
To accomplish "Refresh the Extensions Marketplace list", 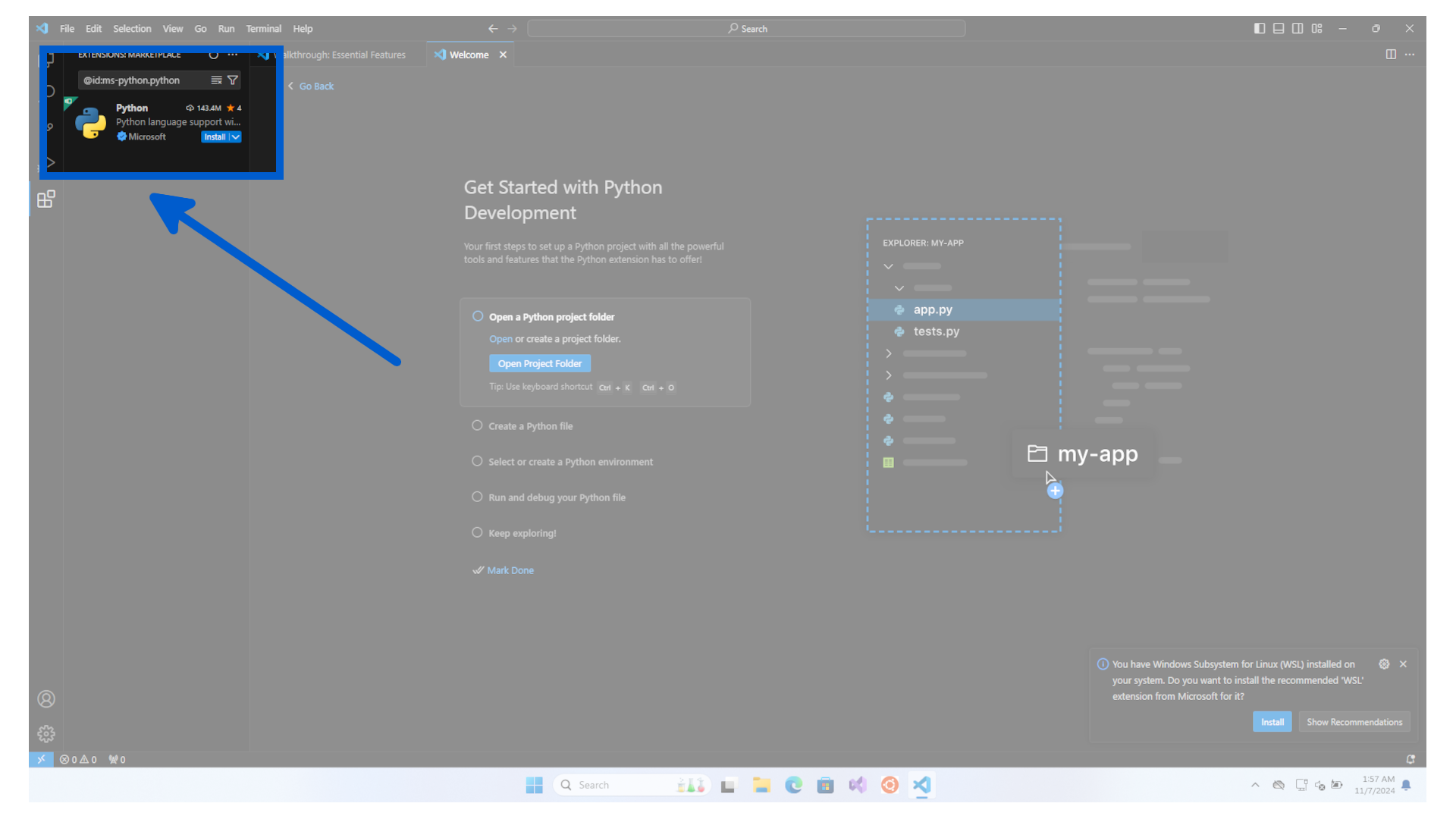I will pos(214,55).
